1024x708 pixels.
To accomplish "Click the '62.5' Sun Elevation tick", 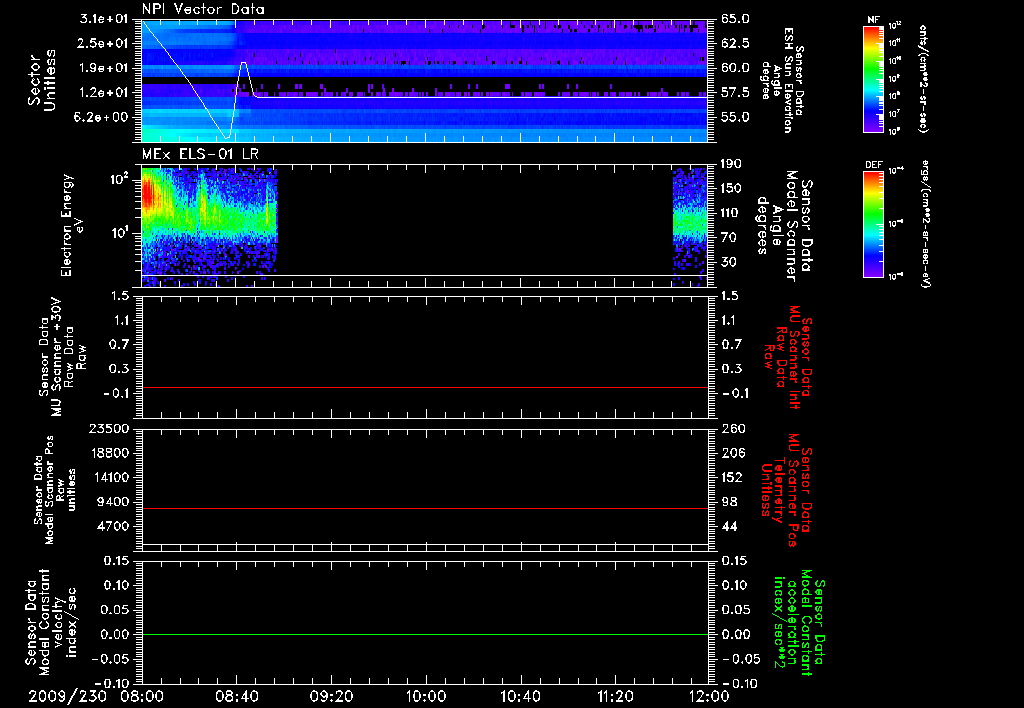I will [x=735, y=43].
